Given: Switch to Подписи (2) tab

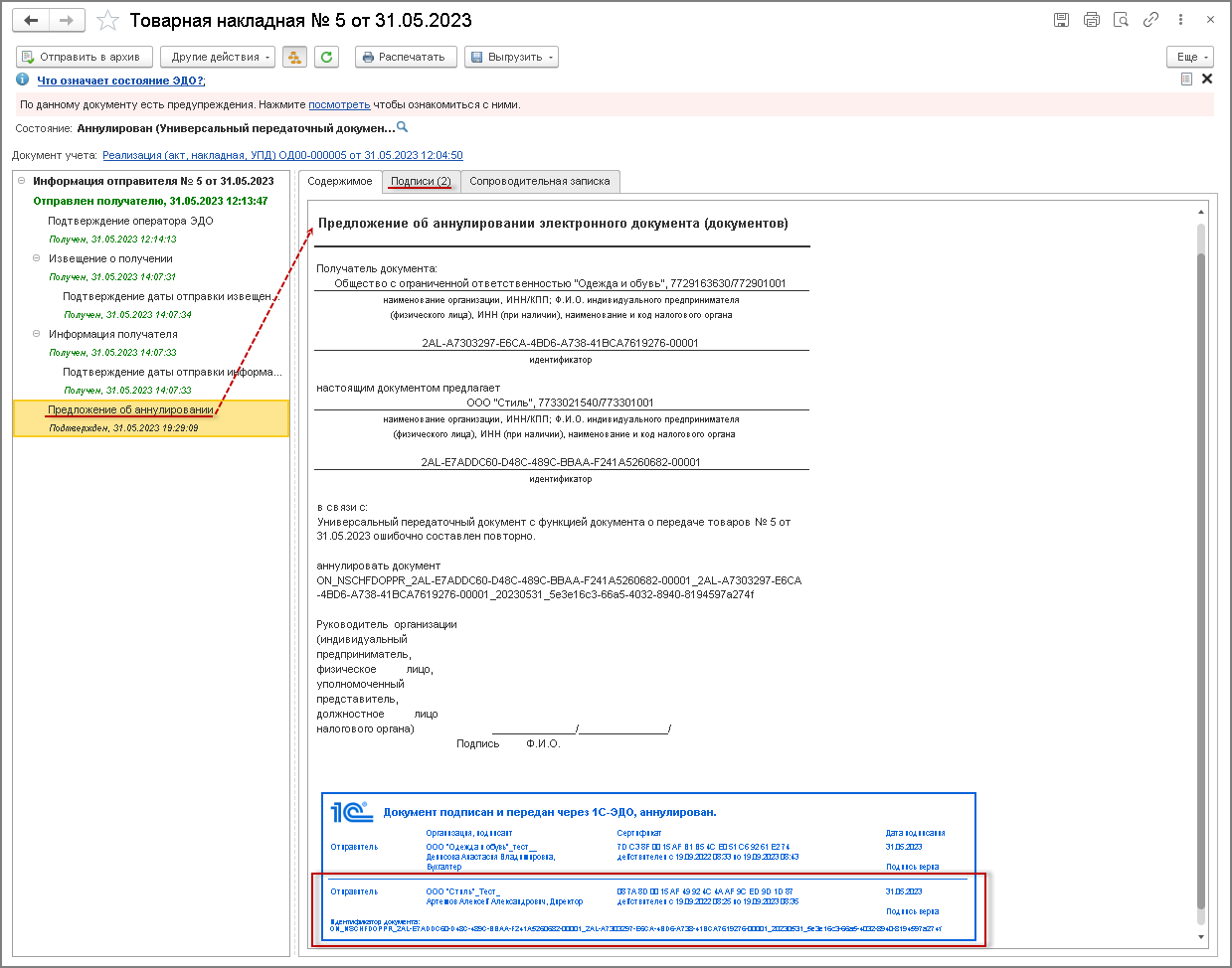Looking at the screenshot, I should pos(421,181).
